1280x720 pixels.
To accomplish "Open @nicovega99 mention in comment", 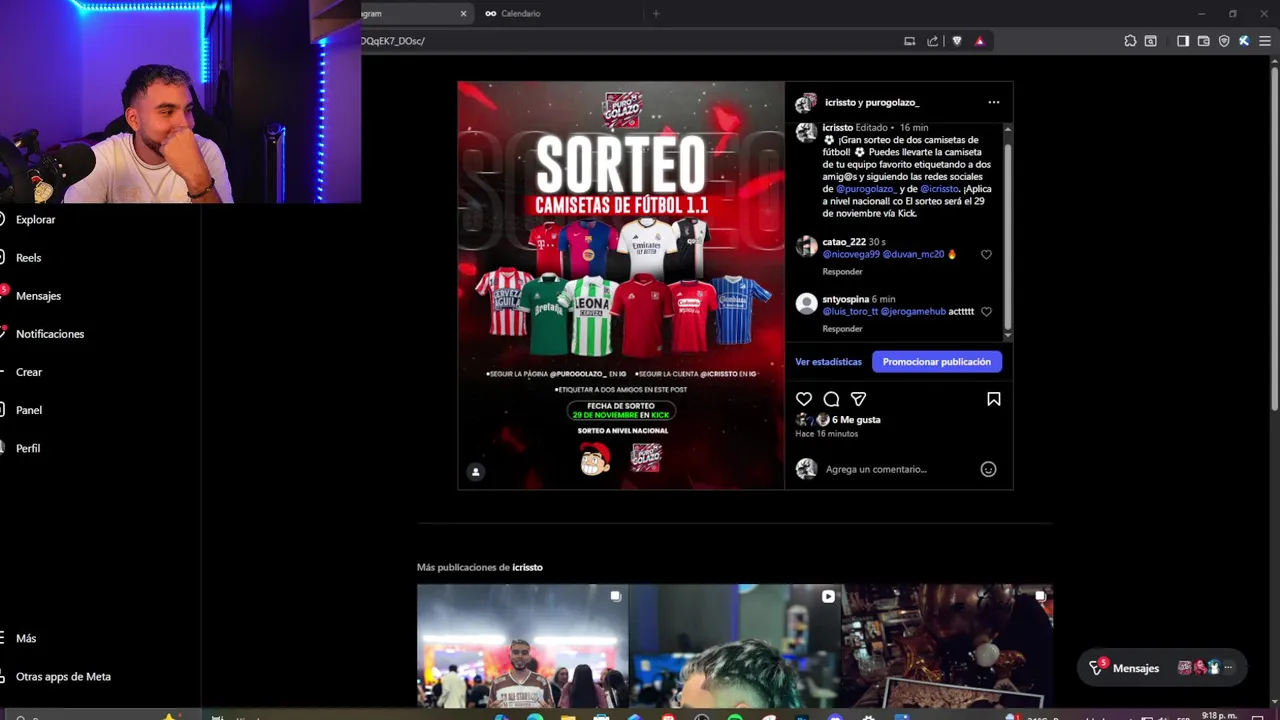I will coord(851,254).
